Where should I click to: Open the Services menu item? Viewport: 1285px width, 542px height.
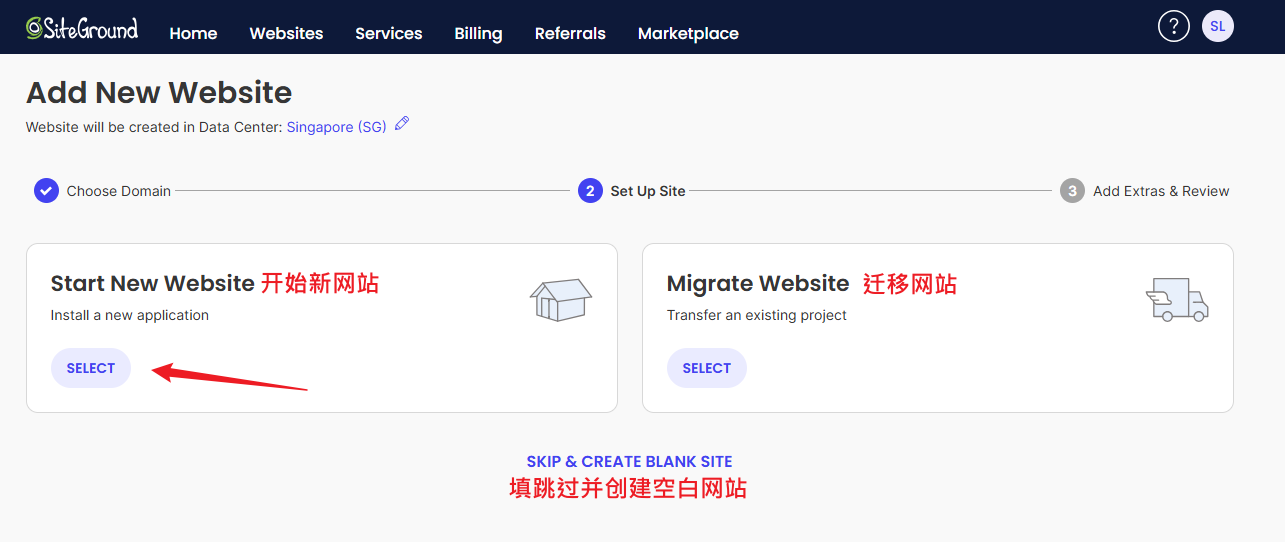(x=388, y=33)
